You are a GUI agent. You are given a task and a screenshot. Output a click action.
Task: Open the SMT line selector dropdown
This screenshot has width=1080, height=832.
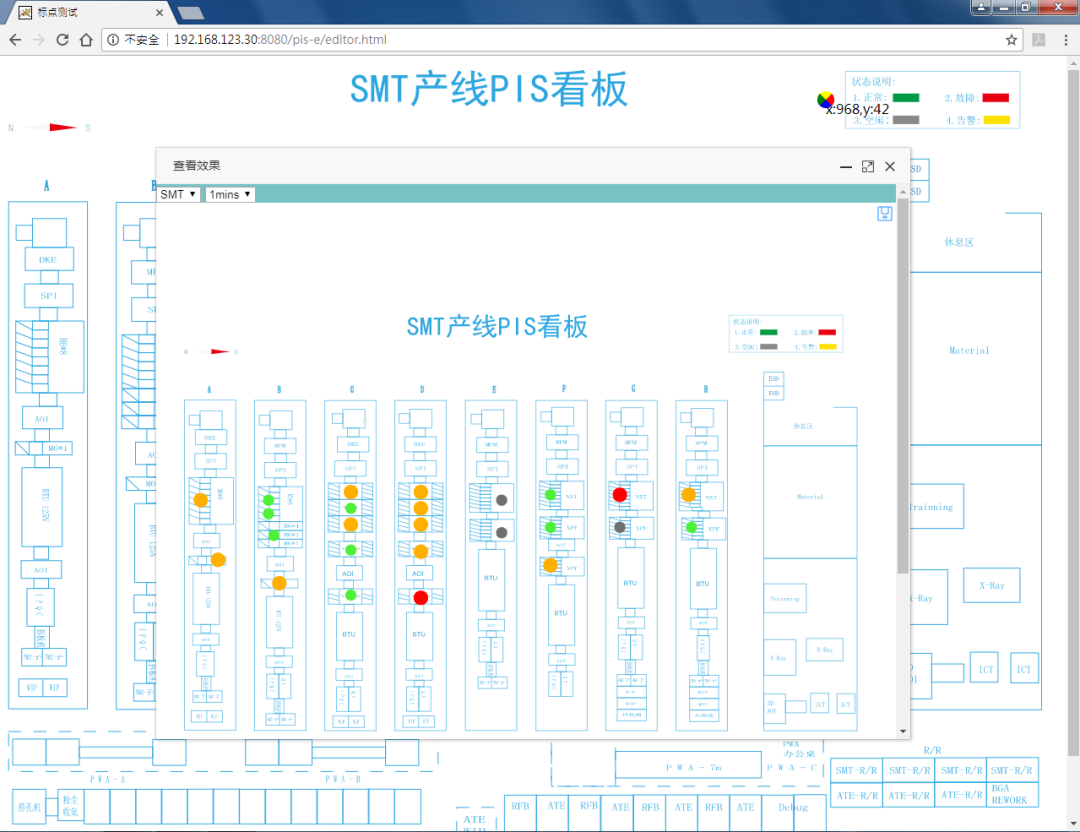coord(177,194)
